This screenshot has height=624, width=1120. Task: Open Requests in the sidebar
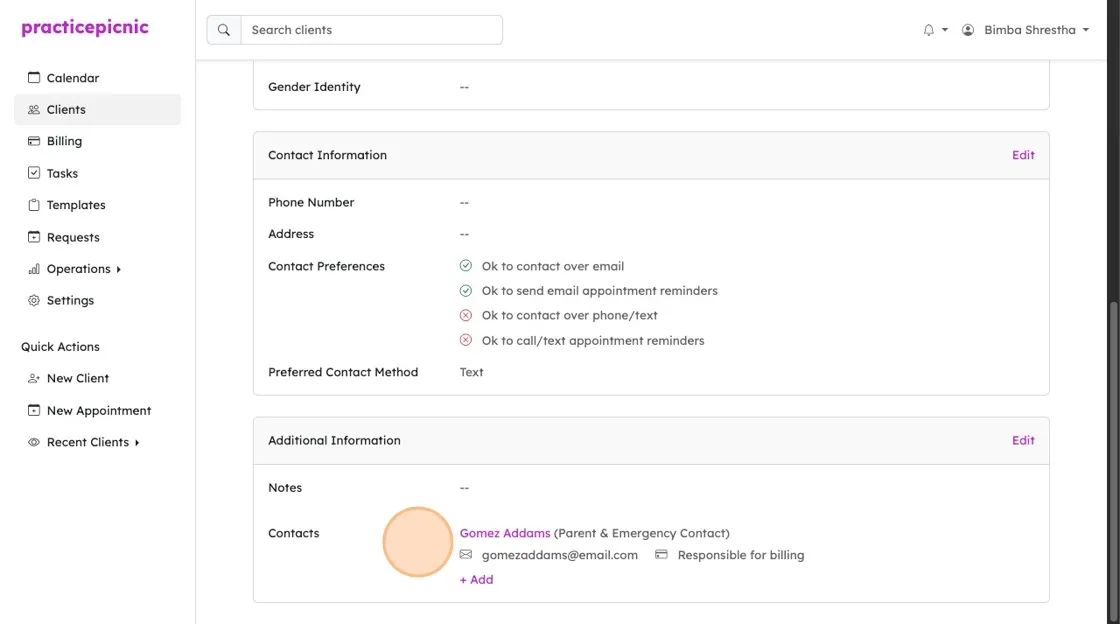pos(73,237)
